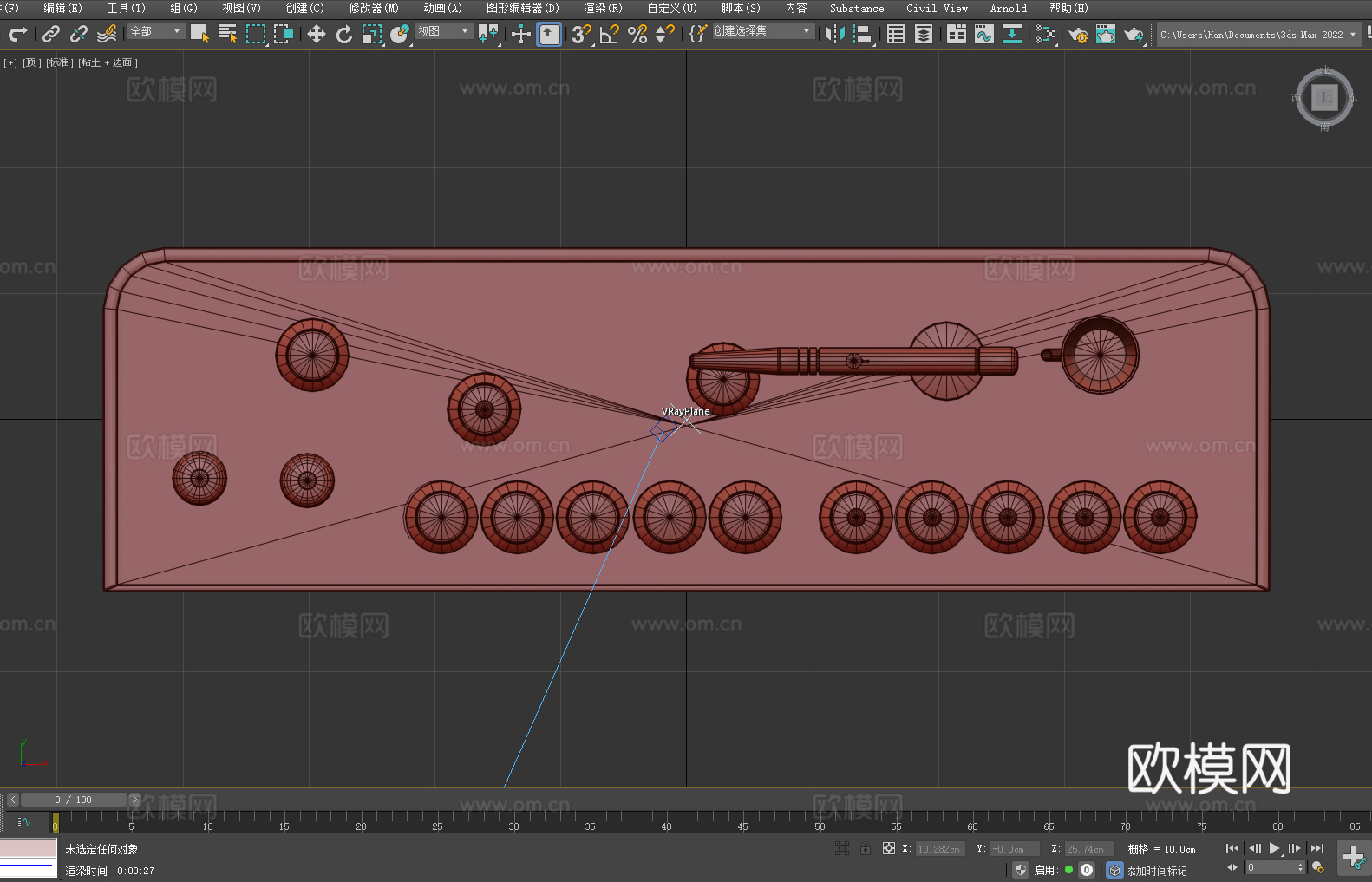The width and height of the screenshot is (1372, 882).
Task: Open viewport 顶 view label menu
Action: (x=31, y=62)
